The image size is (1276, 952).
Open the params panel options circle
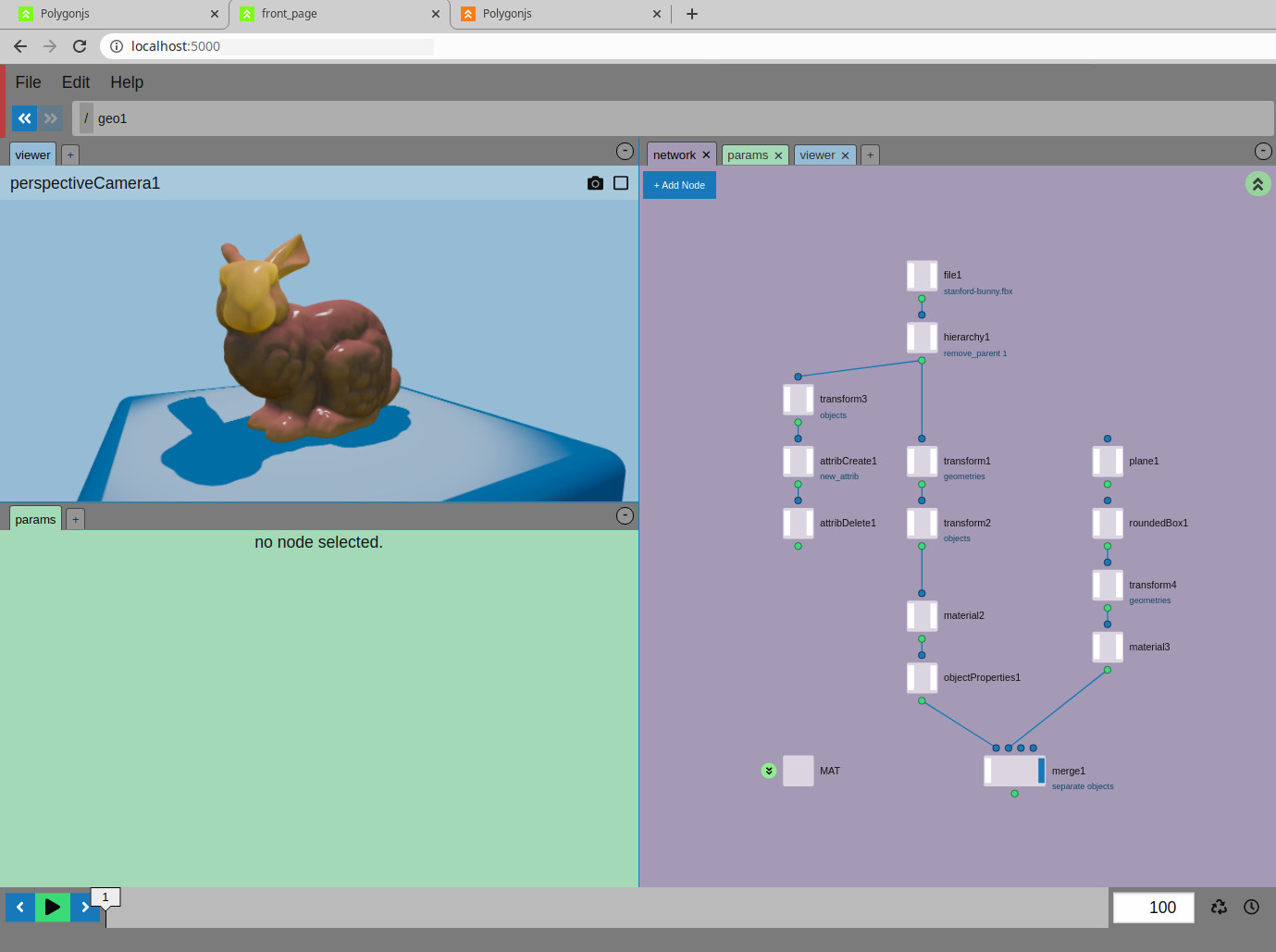(626, 515)
